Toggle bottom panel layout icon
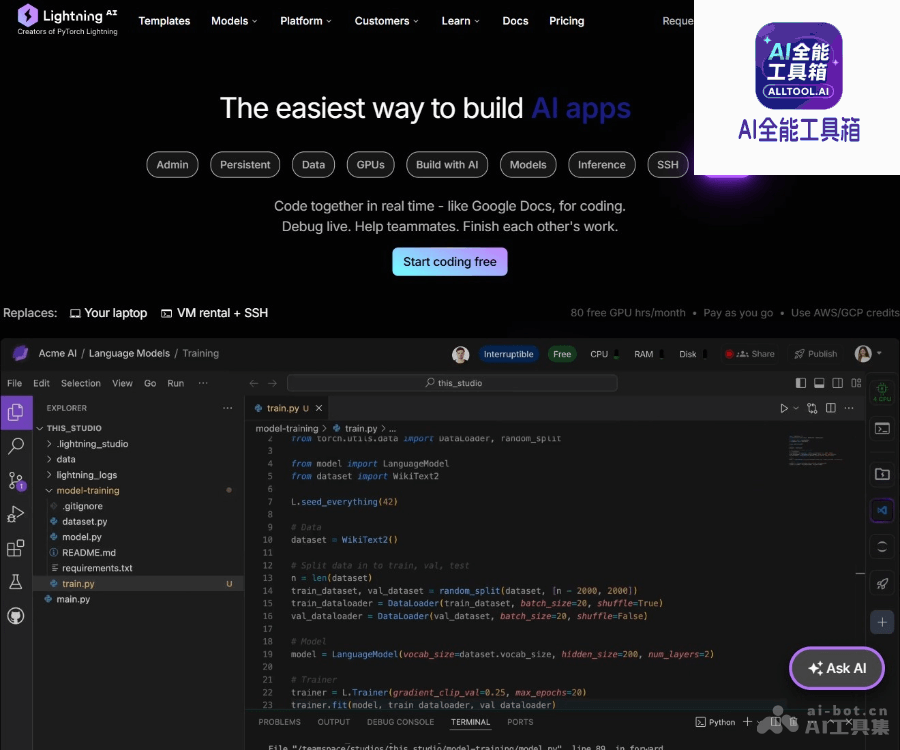Viewport: 900px width, 750px height. (x=819, y=383)
